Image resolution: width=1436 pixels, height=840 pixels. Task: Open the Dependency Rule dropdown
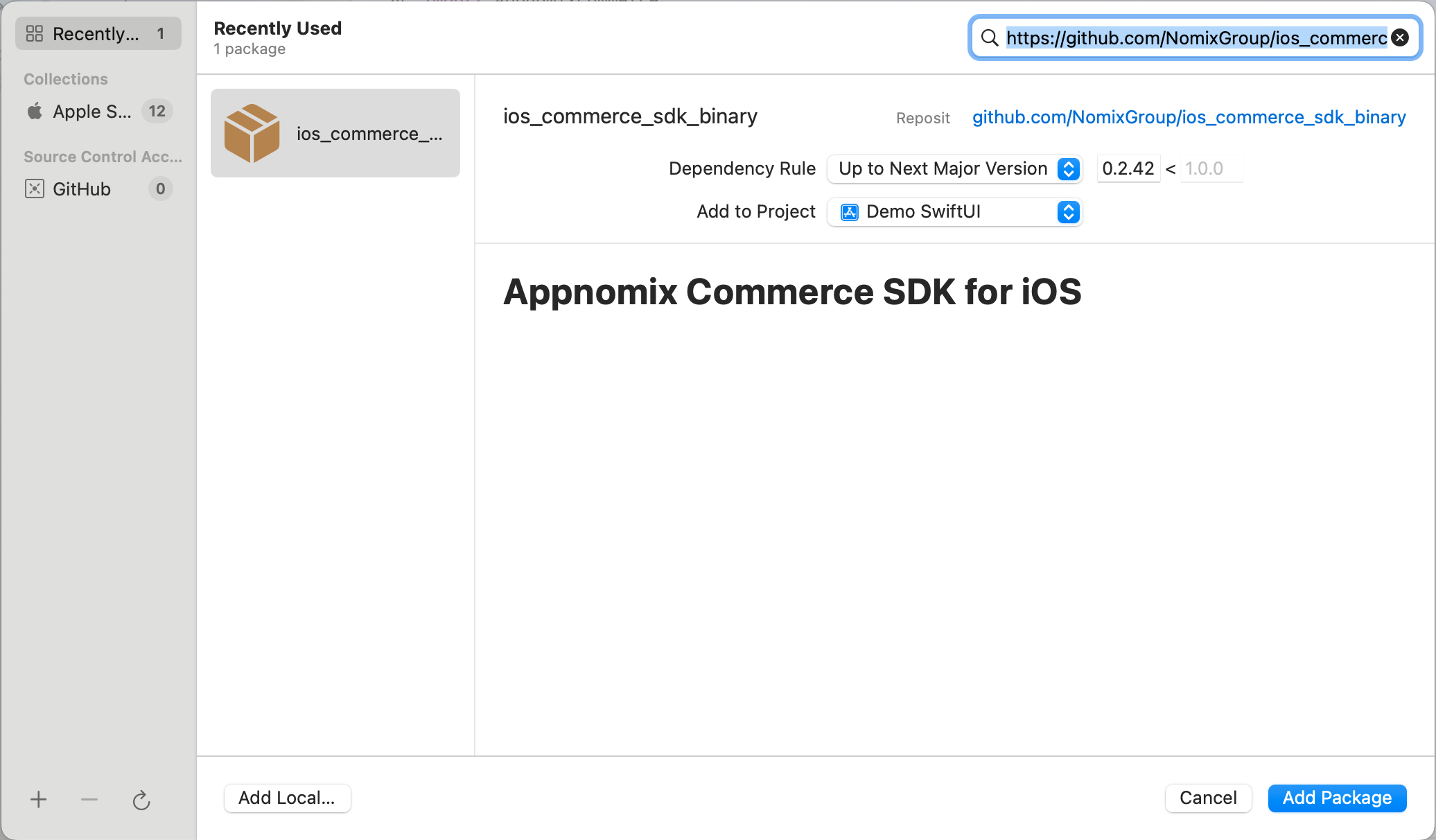click(954, 169)
